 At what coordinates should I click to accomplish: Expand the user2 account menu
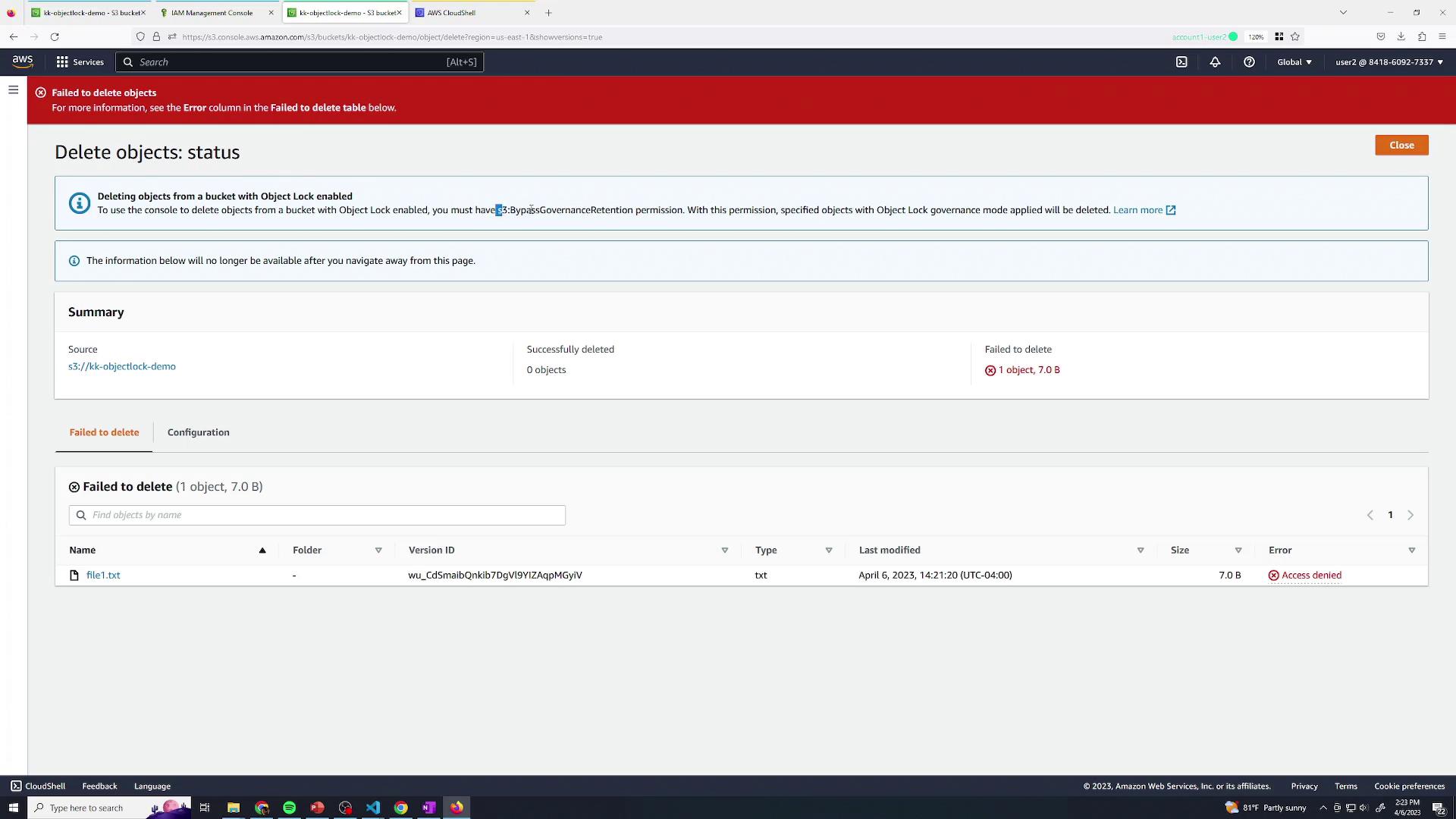(x=1389, y=62)
